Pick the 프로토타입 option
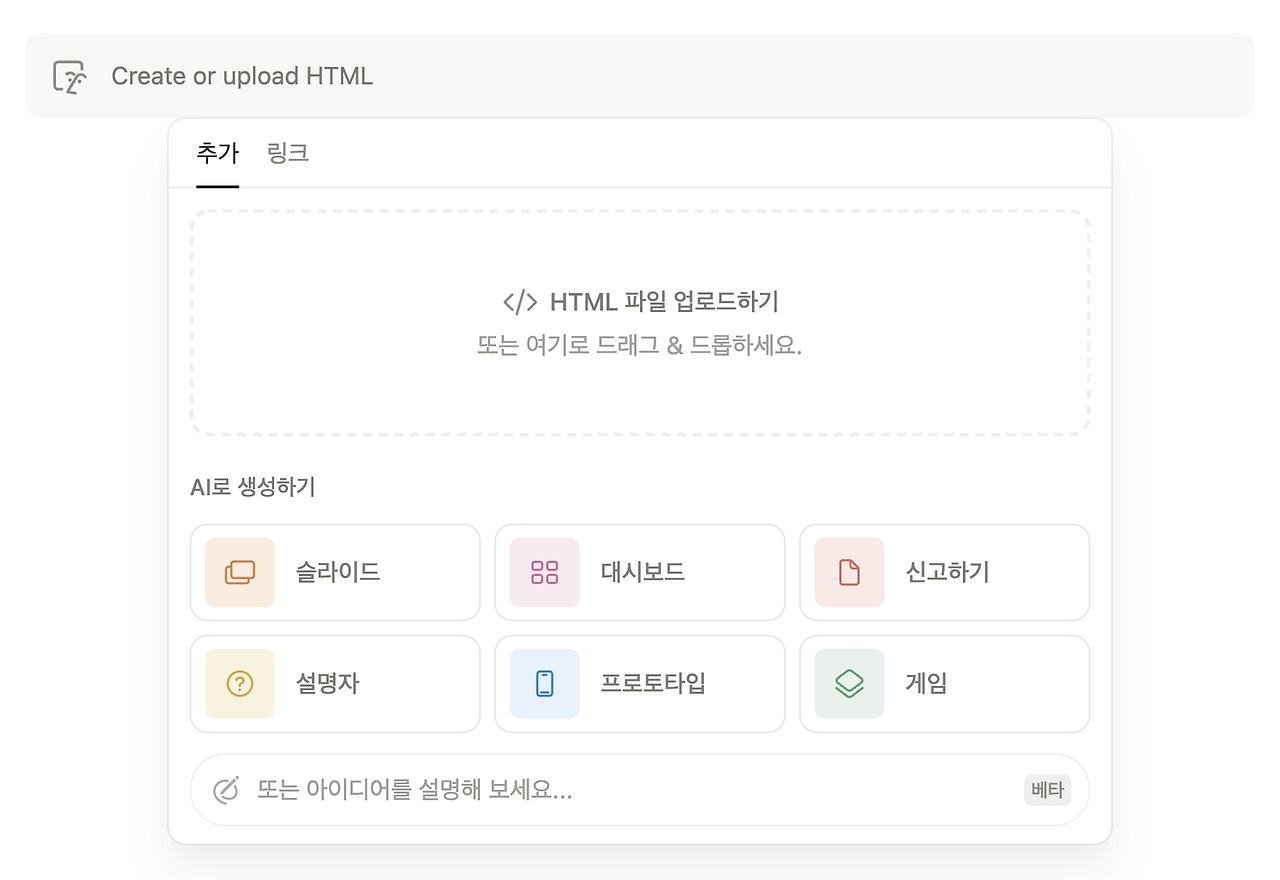The width and height of the screenshot is (1280, 880). pyautogui.click(x=640, y=684)
